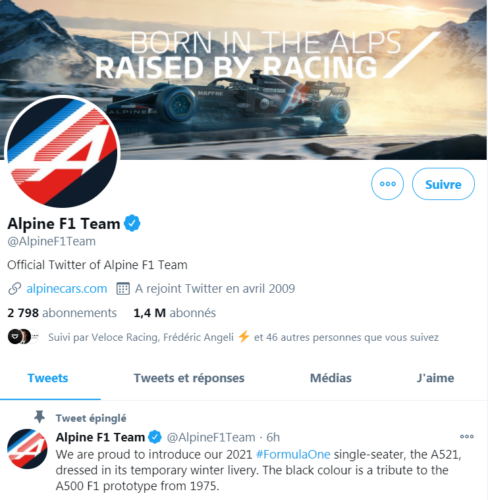Open the Suivi par Veloce Racing followers link
The height and width of the screenshot is (500, 488).
click(243, 337)
